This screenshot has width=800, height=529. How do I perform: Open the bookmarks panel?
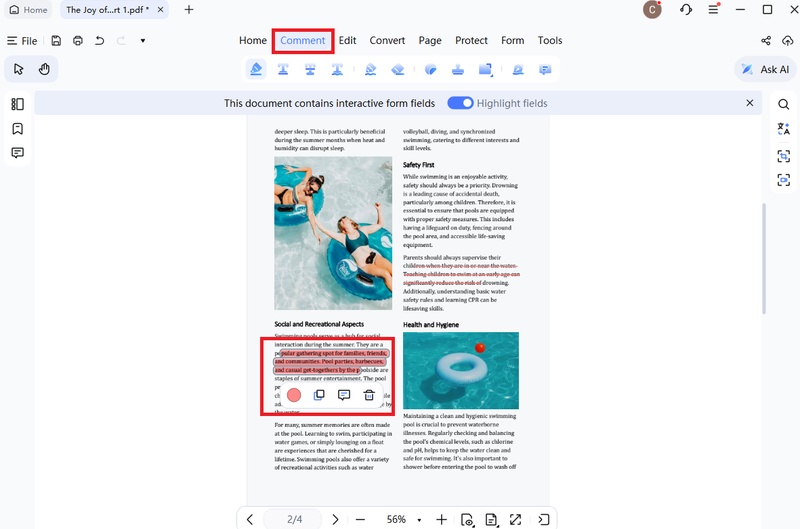pyautogui.click(x=17, y=129)
